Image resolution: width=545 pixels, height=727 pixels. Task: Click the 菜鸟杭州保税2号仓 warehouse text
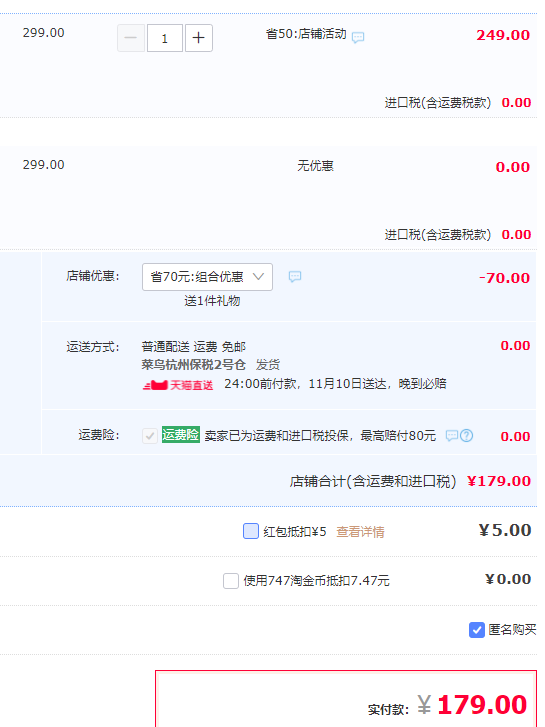(193, 365)
